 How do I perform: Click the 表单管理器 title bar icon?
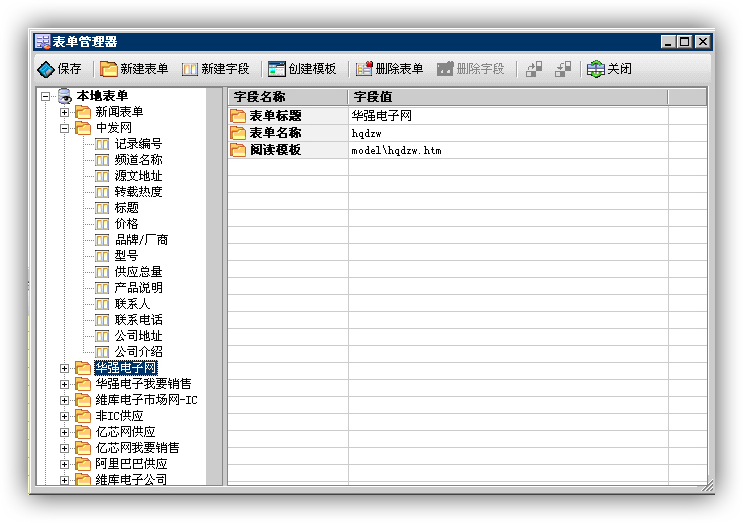(43, 42)
